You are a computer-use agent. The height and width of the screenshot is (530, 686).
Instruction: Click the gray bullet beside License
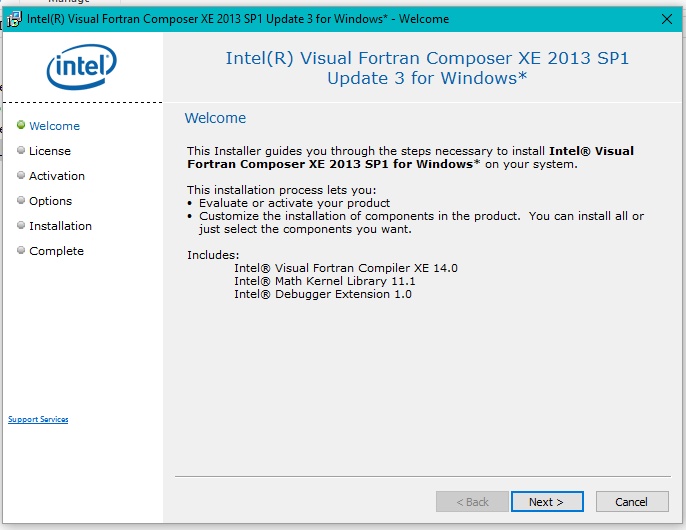tap(21, 150)
